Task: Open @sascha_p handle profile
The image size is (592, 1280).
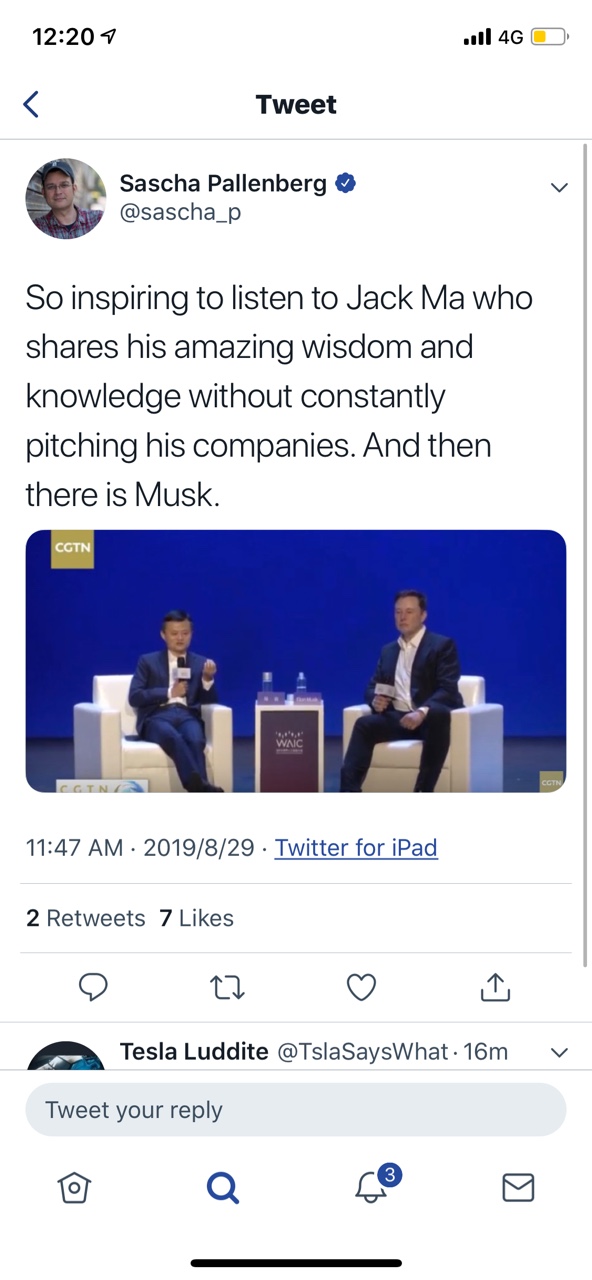Action: (x=180, y=212)
